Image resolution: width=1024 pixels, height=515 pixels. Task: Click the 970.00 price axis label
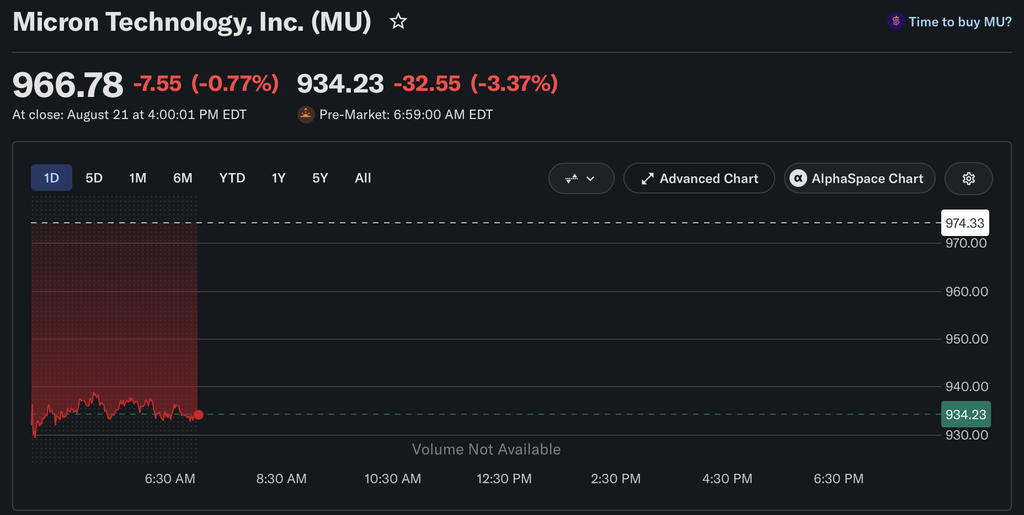coord(967,243)
